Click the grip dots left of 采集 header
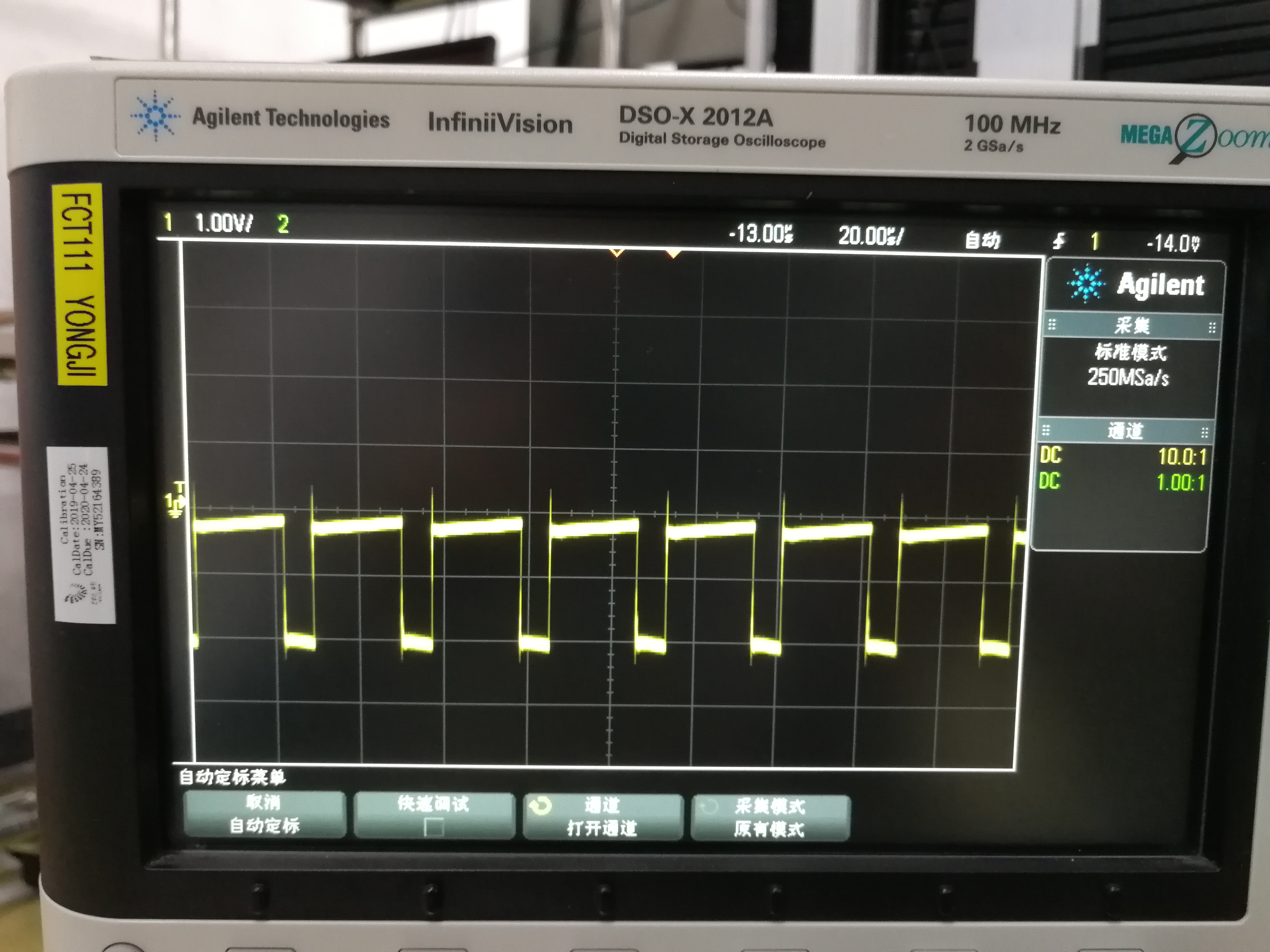 point(1052,325)
